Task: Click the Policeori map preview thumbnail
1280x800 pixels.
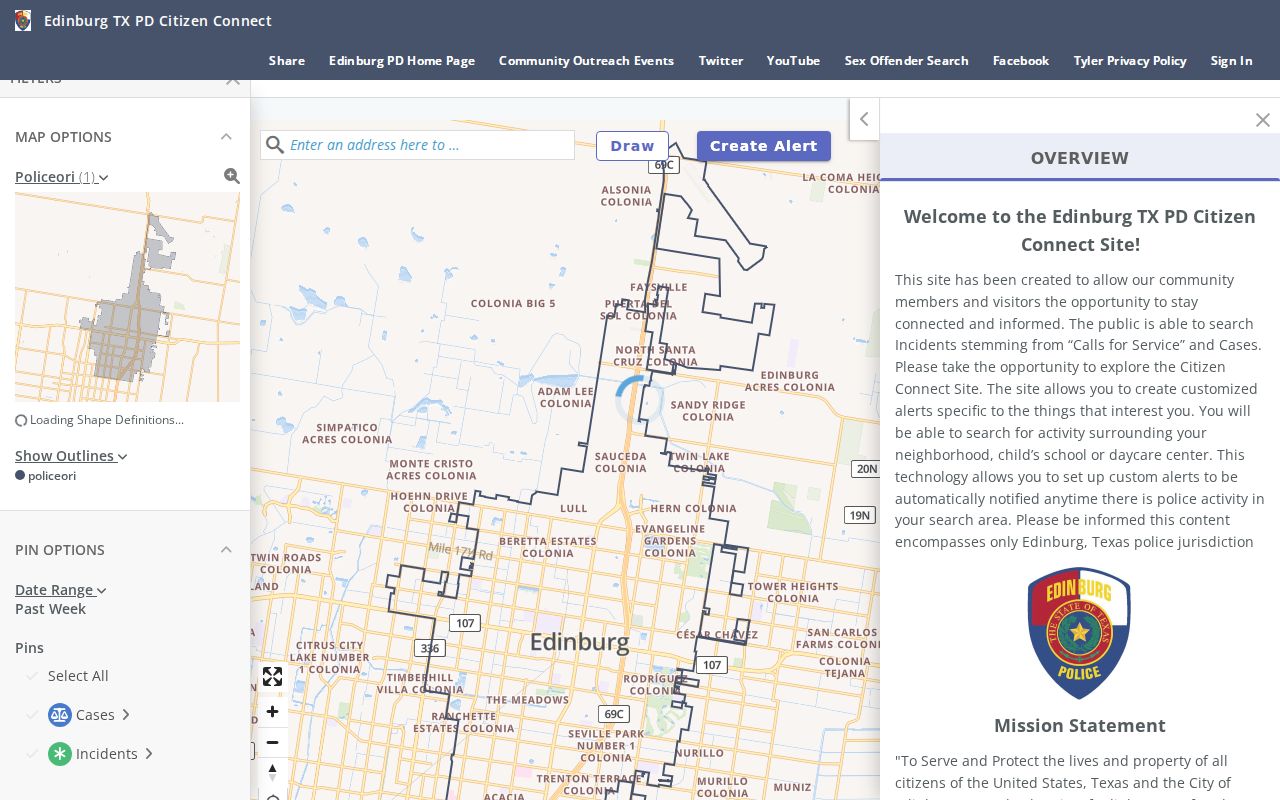Action: [127, 297]
